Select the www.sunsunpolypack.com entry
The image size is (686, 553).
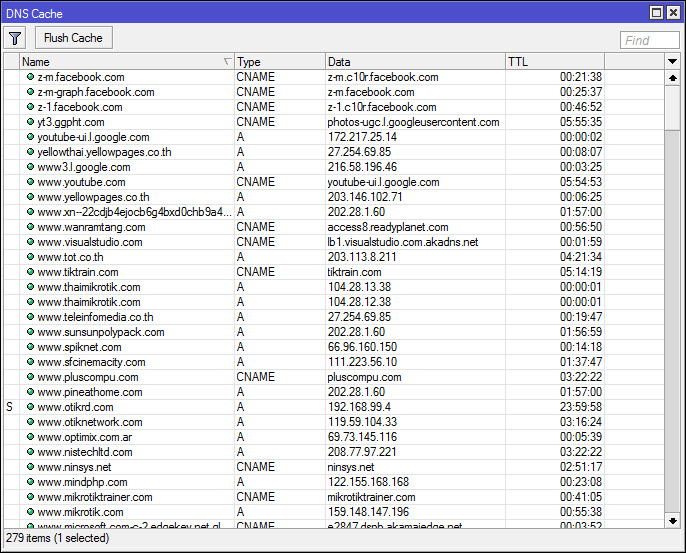(x=101, y=332)
